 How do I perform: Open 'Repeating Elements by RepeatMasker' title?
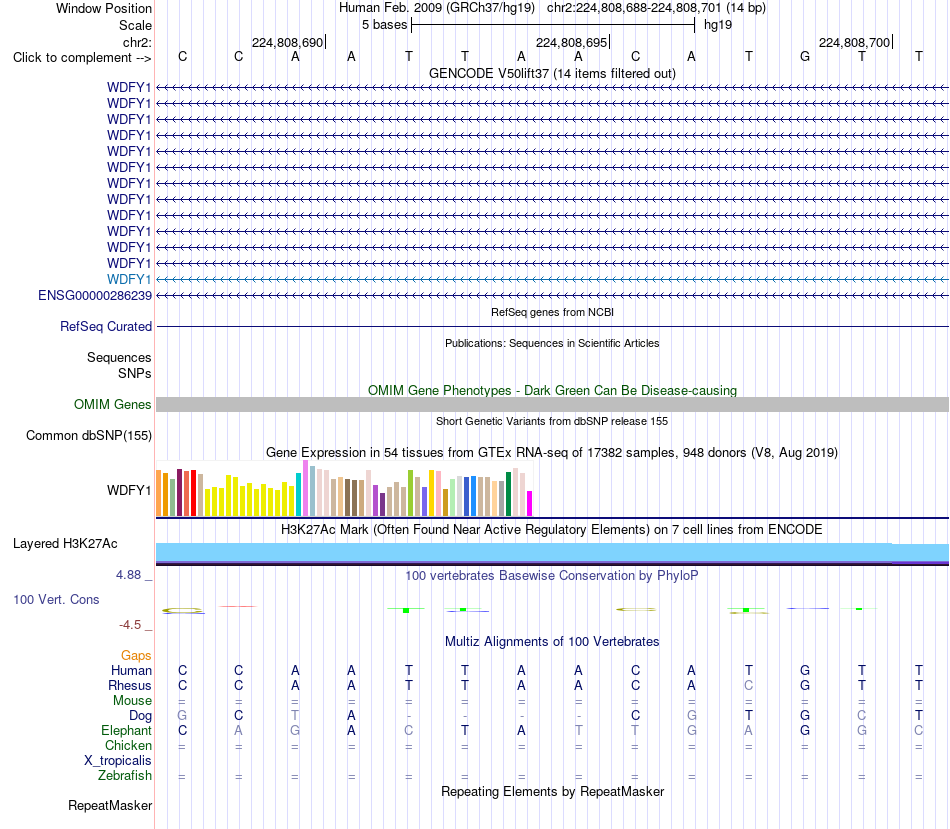[552, 791]
